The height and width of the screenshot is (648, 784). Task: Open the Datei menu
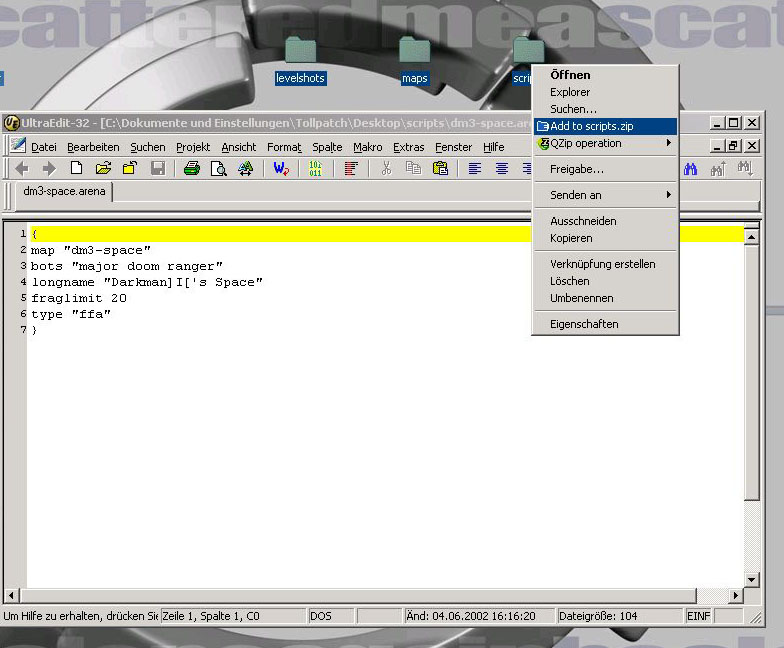pos(44,147)
